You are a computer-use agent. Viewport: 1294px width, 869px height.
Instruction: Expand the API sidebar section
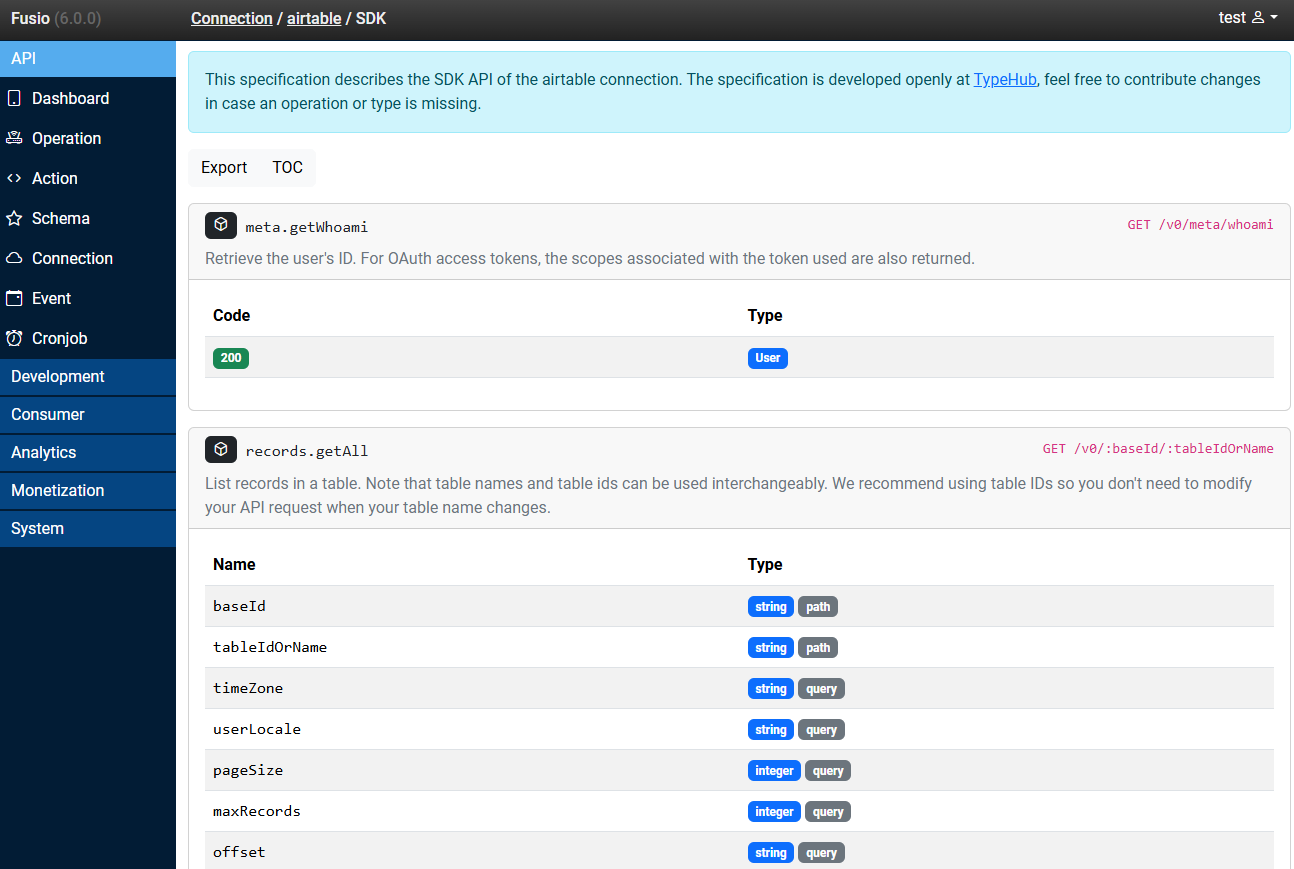pyautogui.click(x=88, y=58)
